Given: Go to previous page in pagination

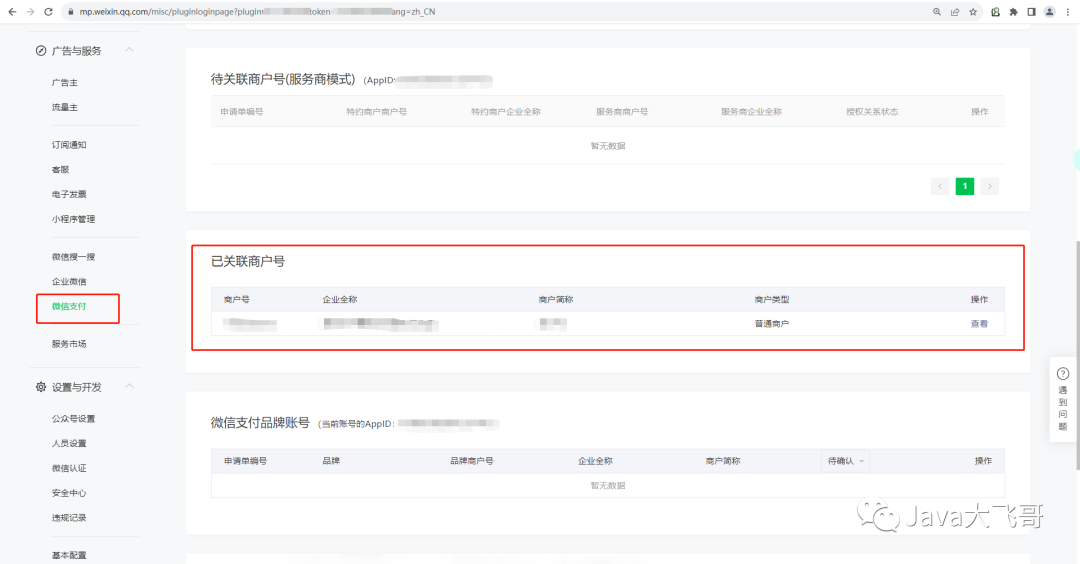Looking at the screenshot, I should (x=940, y=186).
